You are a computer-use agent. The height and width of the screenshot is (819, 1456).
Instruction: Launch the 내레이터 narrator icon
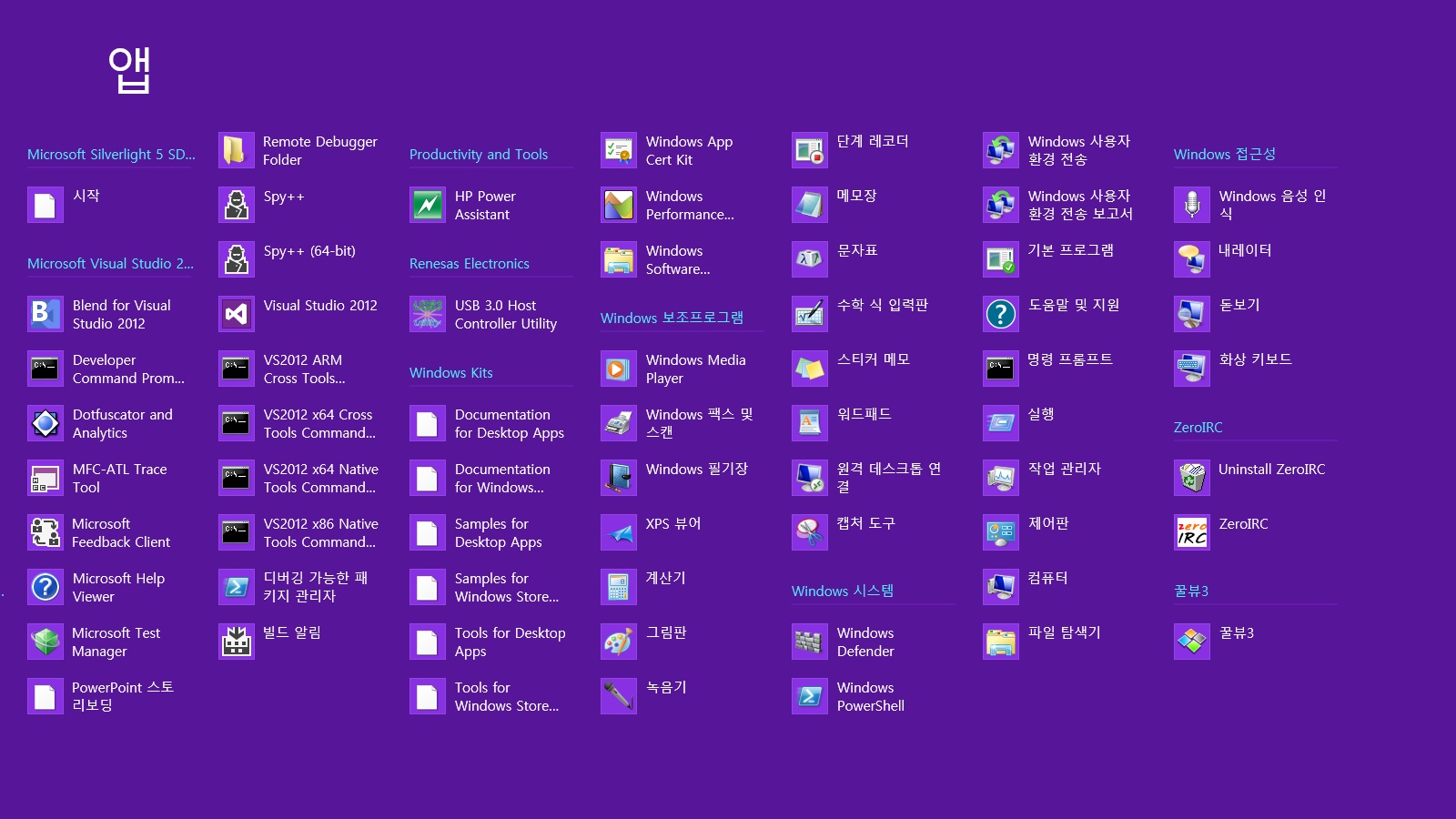click(x=1192, y=259)
